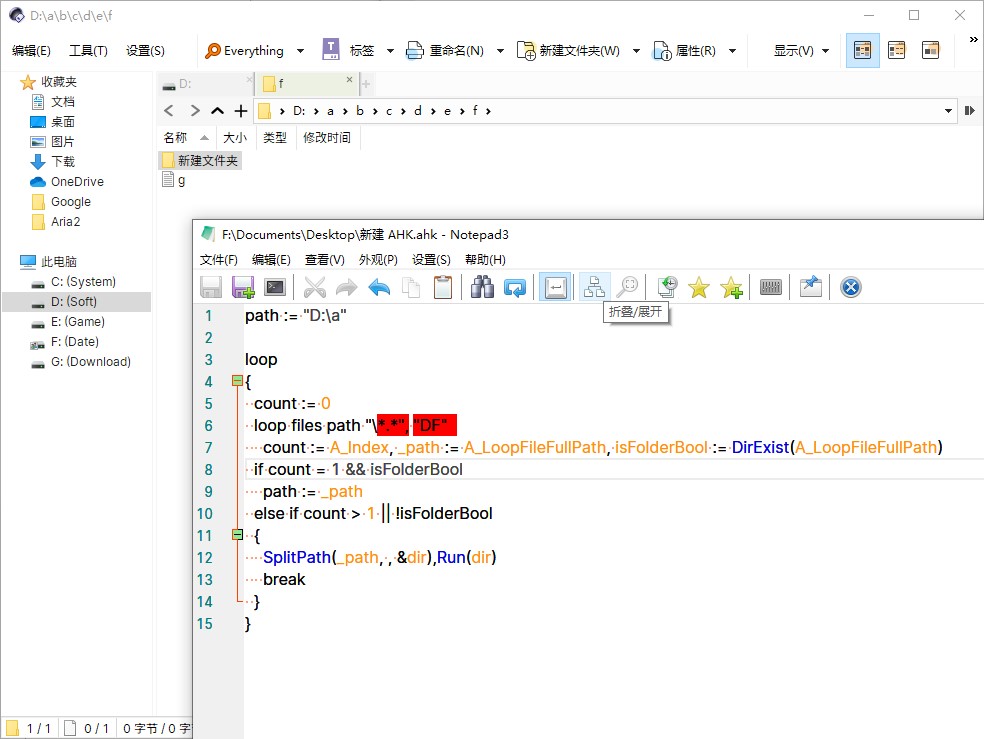Toggle the fold/expand toolbar button
Image resolution: width=984 pixels, height=739 pixels.
point(595,288)
